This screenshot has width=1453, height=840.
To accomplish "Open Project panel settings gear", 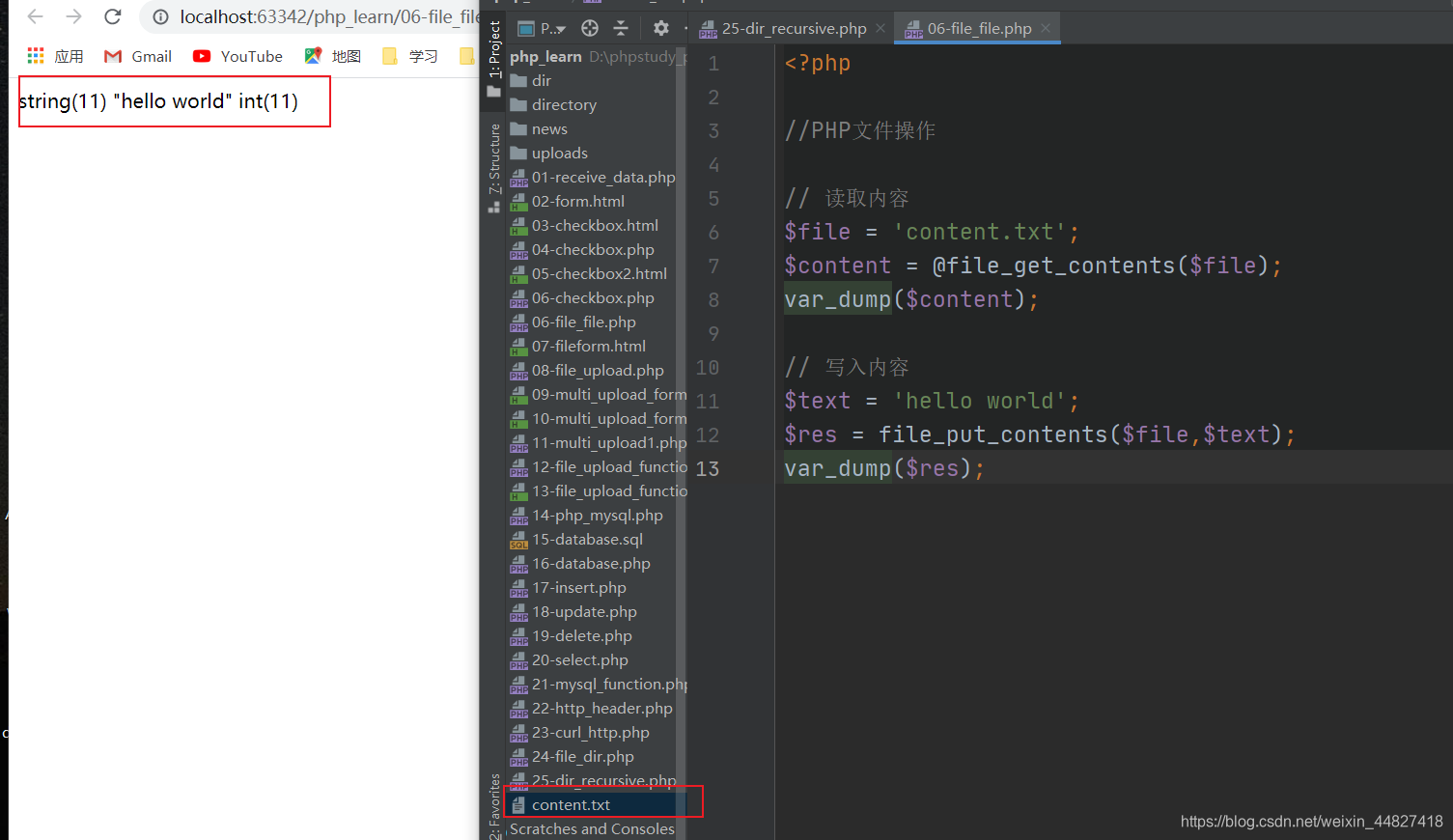I will (661, 28).
